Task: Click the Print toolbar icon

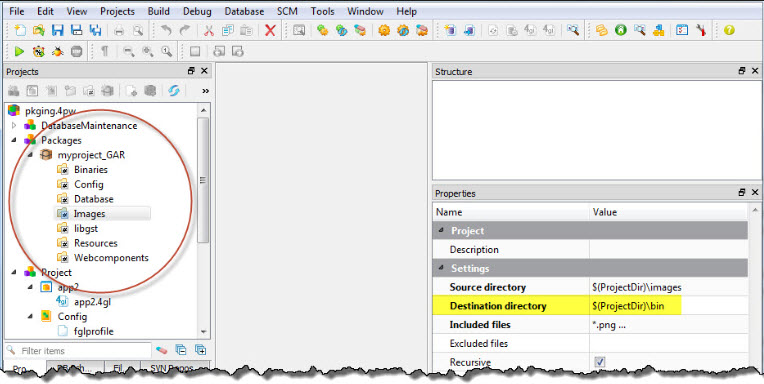Action: (x=119, y=31)
